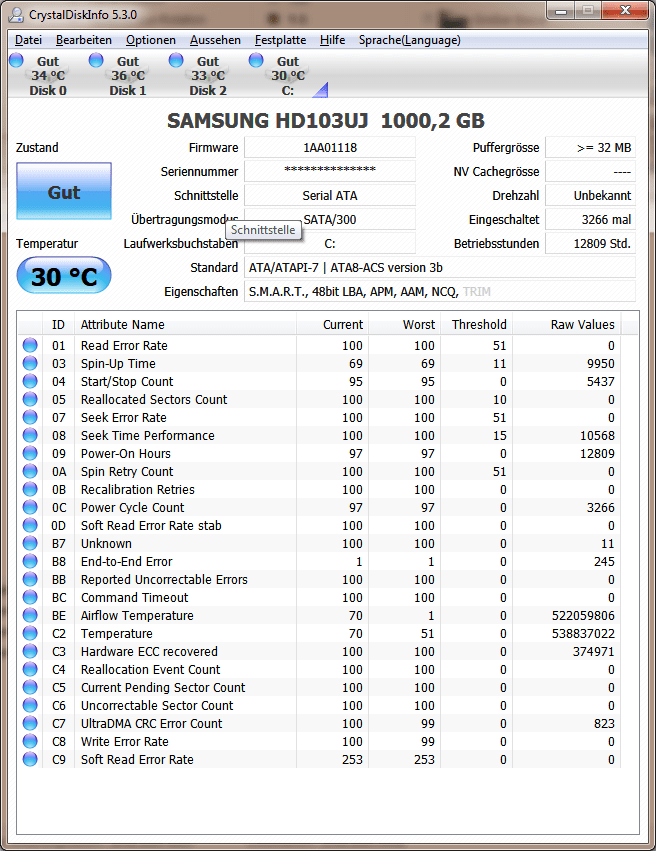Click the Attribute Name column header
The image size is (656, 851).
(185, 325)
